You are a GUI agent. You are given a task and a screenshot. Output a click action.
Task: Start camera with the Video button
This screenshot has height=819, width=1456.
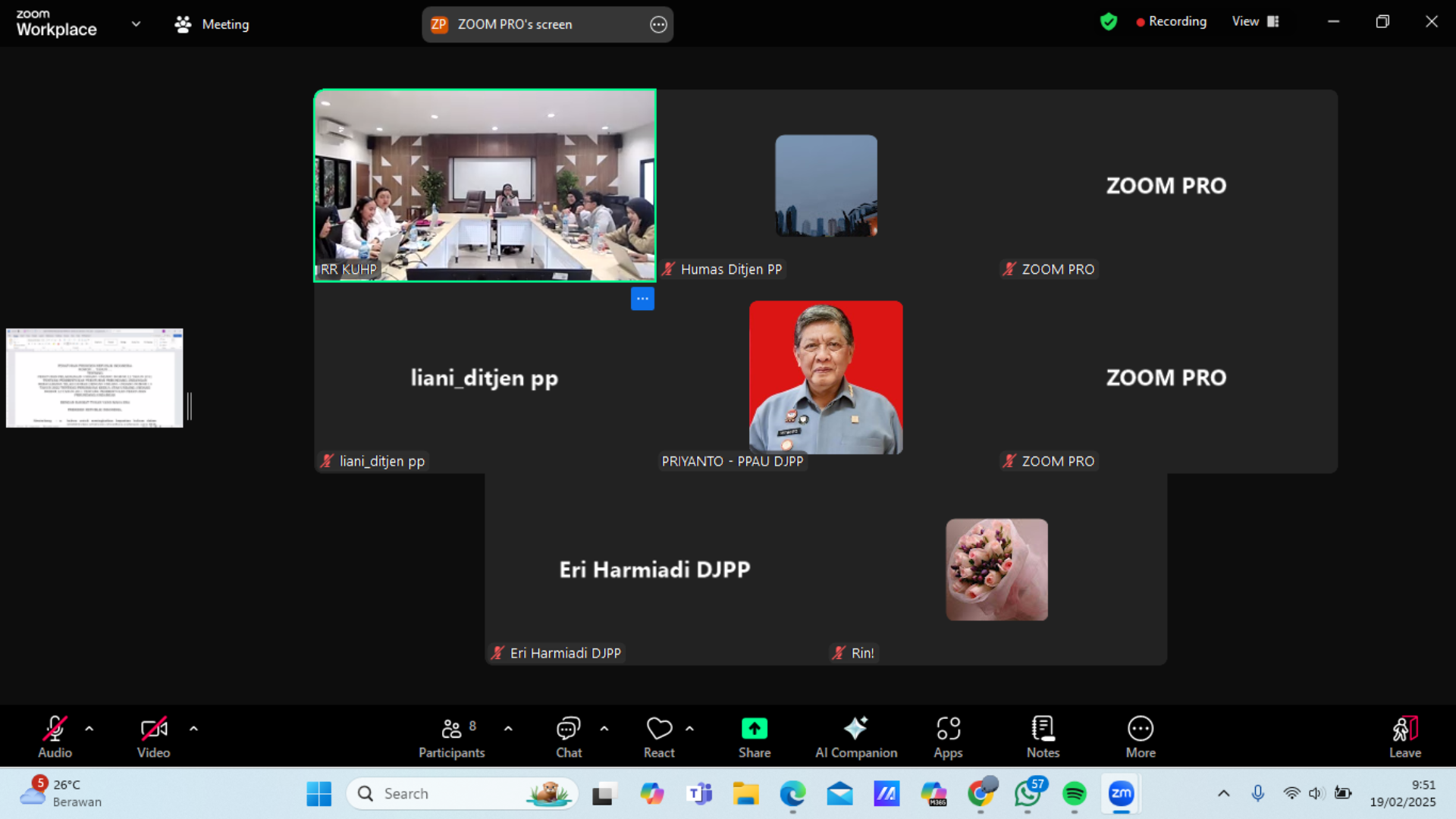(153, 736)
